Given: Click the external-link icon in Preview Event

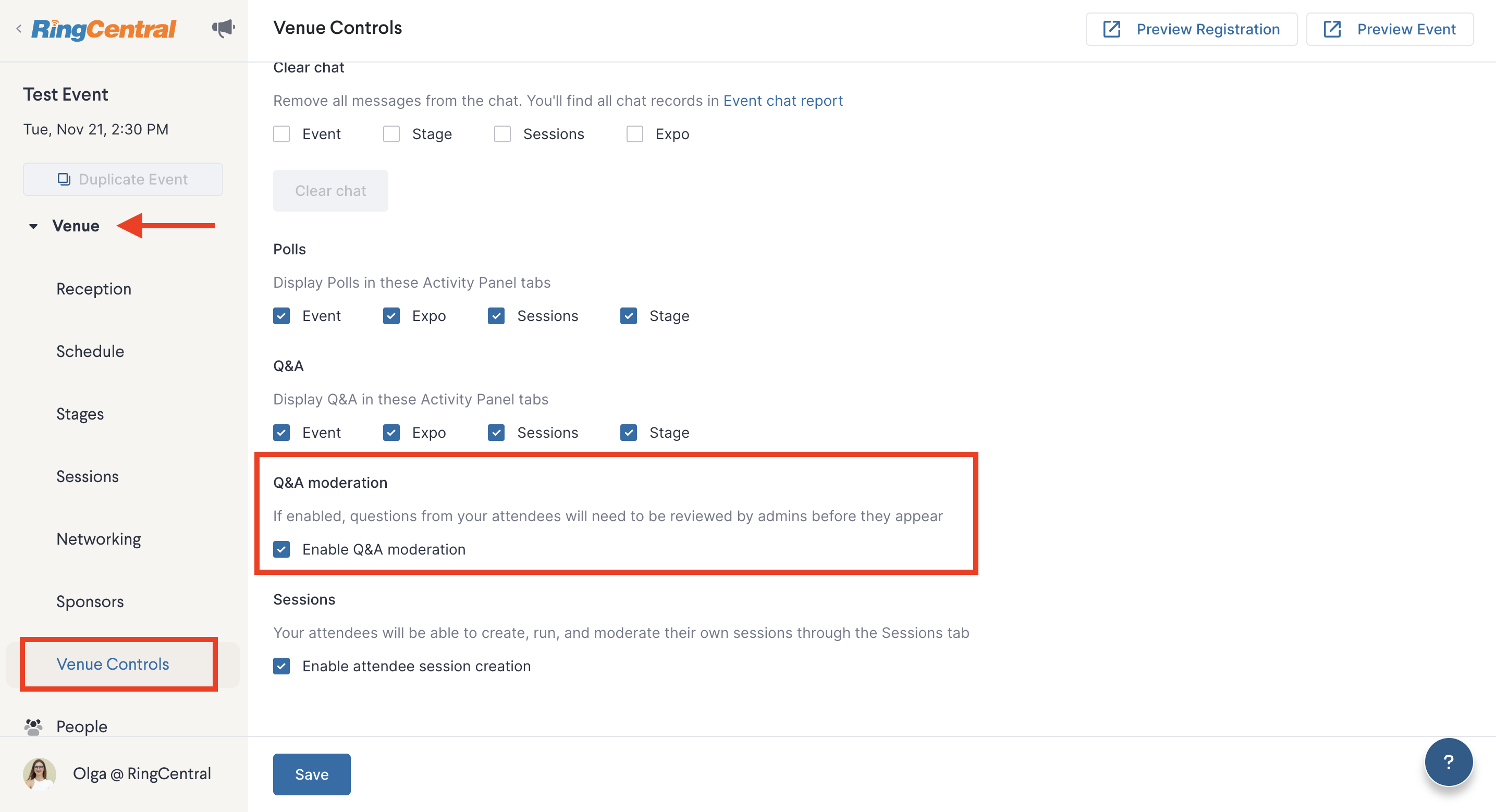Looking at the screenshot, I should point(1332,29).
